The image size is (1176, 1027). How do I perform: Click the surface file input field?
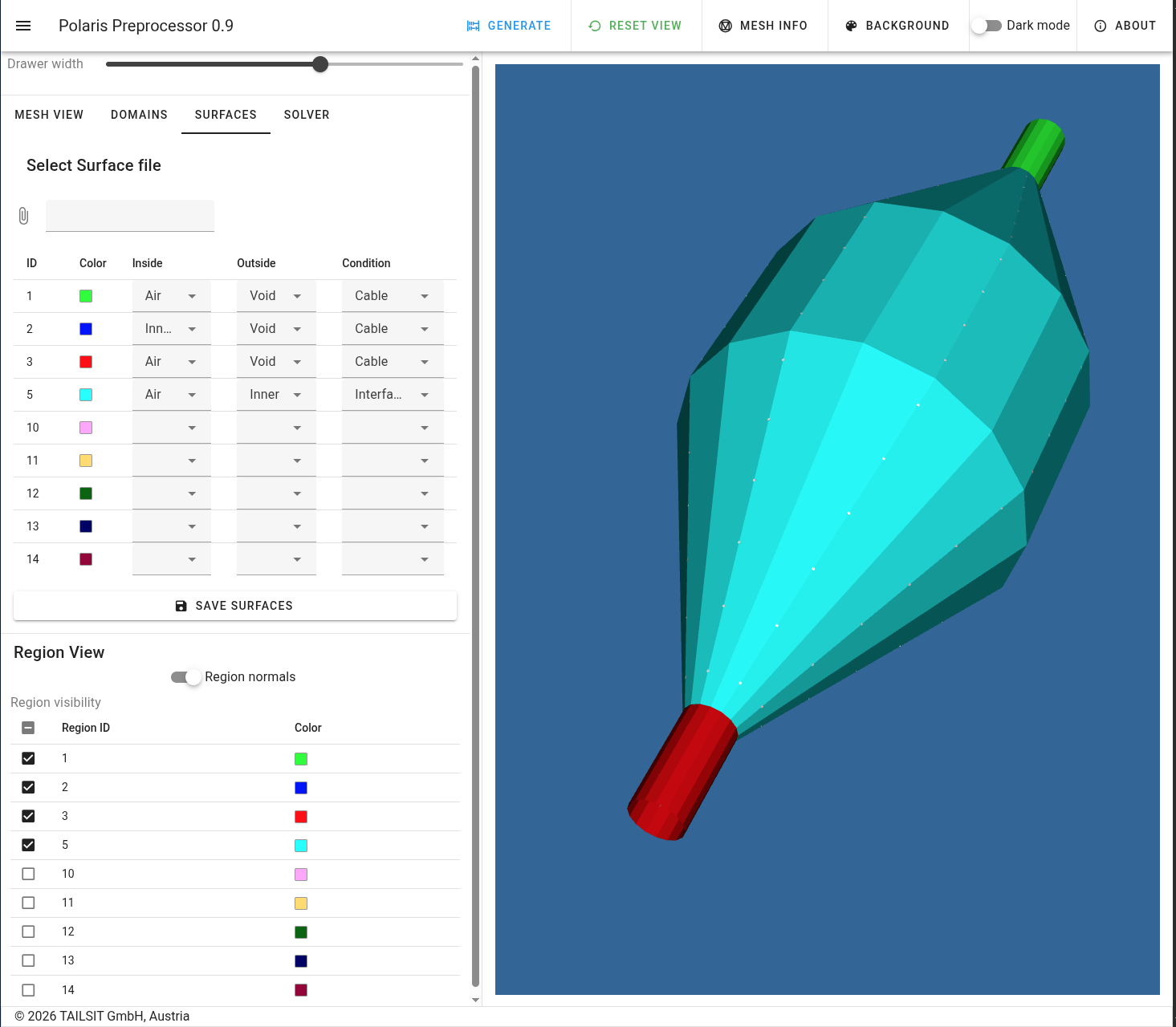130,216
